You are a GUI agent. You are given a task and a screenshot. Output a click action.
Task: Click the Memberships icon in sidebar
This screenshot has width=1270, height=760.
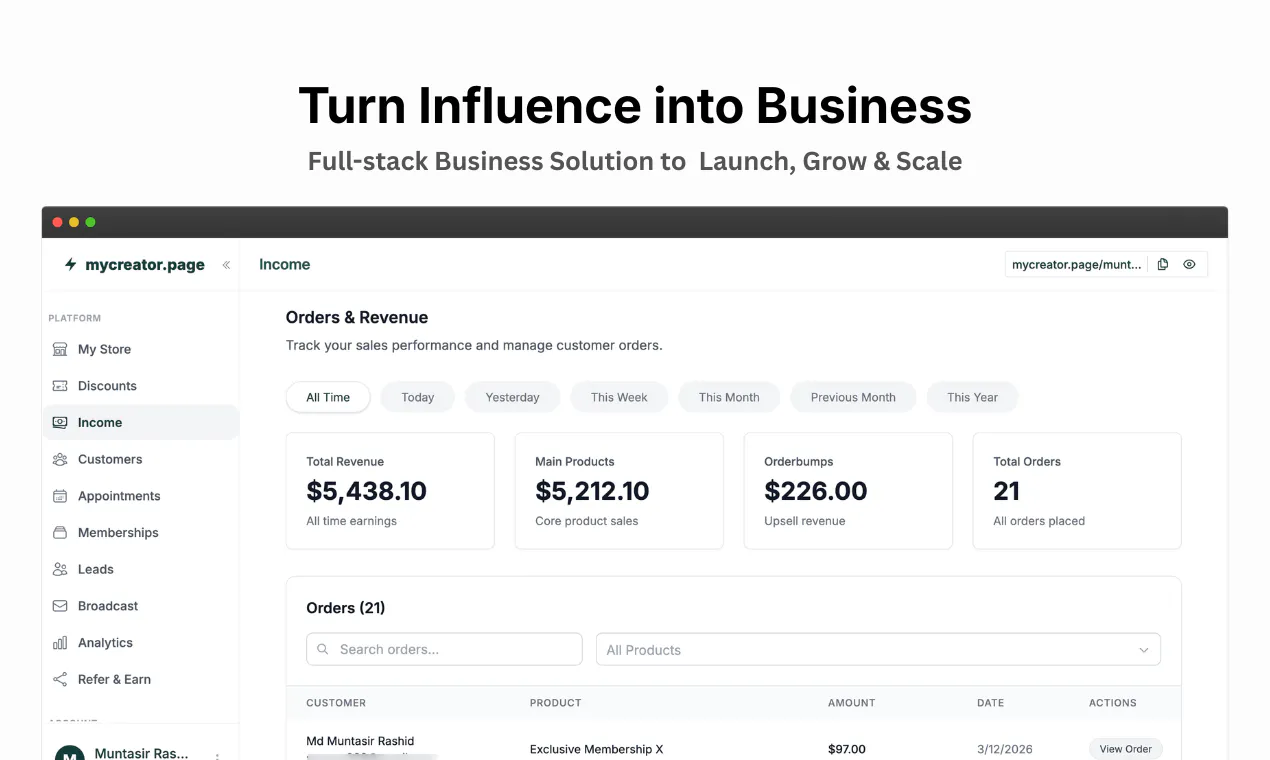[60, 533]
